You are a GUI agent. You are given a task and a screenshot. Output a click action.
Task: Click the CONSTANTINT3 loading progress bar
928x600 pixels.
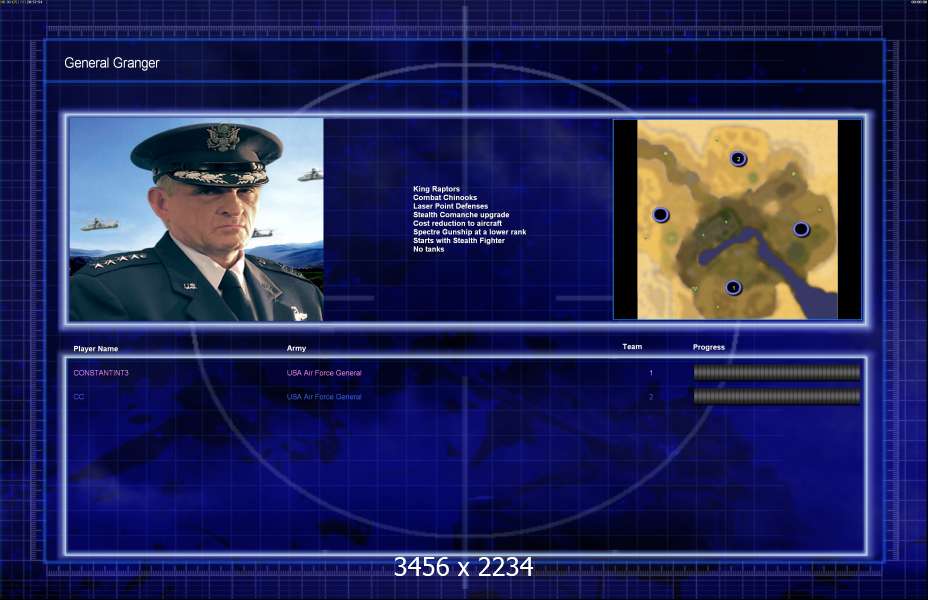coord(776,372)
